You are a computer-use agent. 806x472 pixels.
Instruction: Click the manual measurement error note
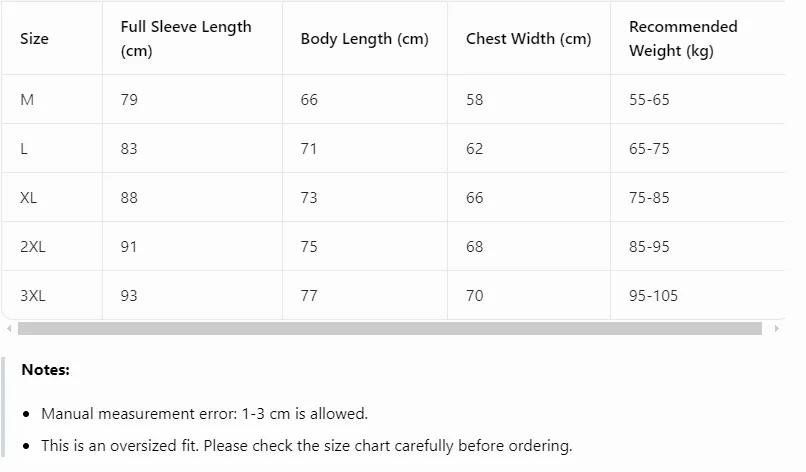point(205,414)
